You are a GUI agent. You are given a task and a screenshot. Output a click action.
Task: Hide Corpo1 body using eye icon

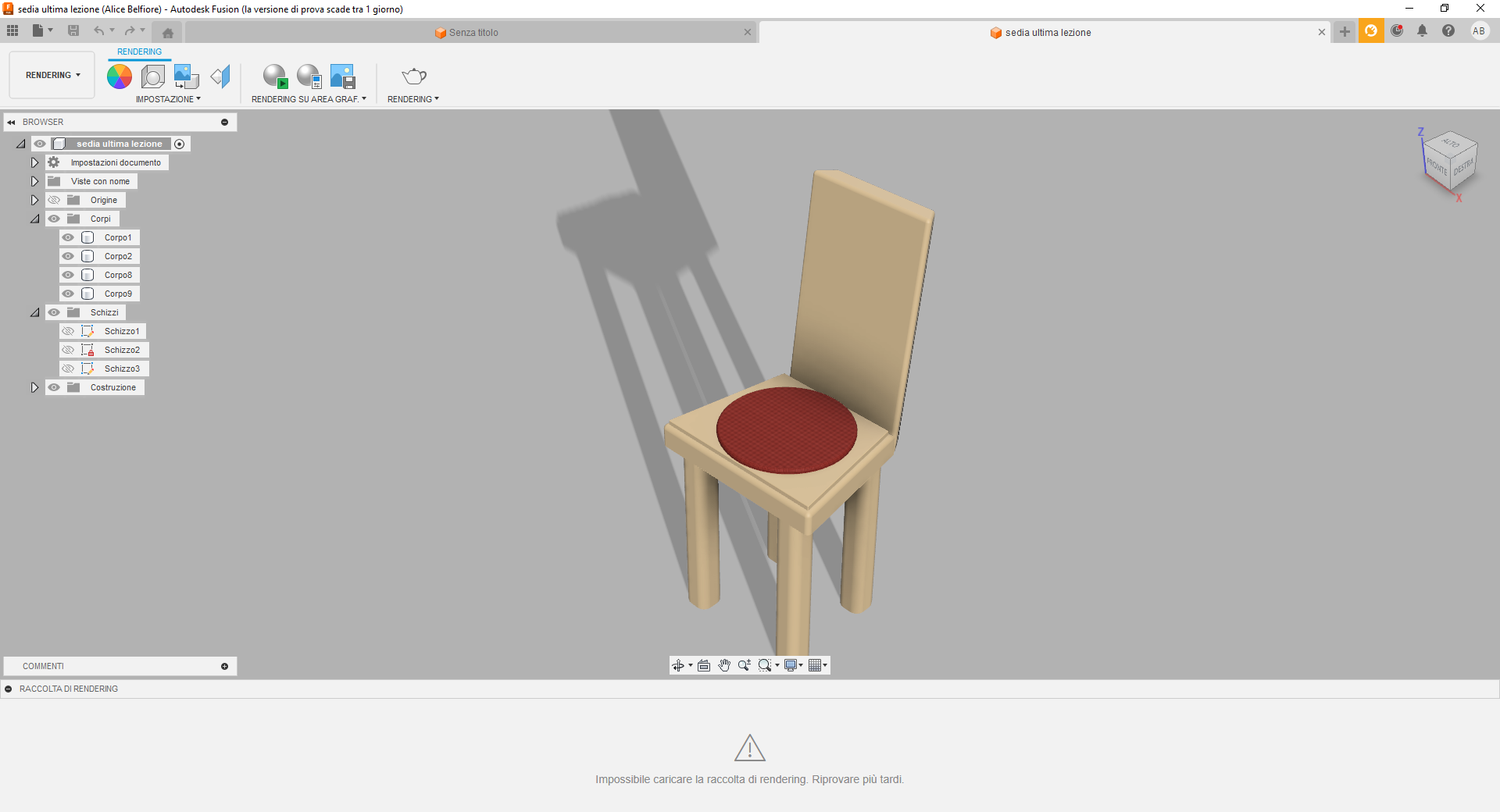[x=69, y=237]
